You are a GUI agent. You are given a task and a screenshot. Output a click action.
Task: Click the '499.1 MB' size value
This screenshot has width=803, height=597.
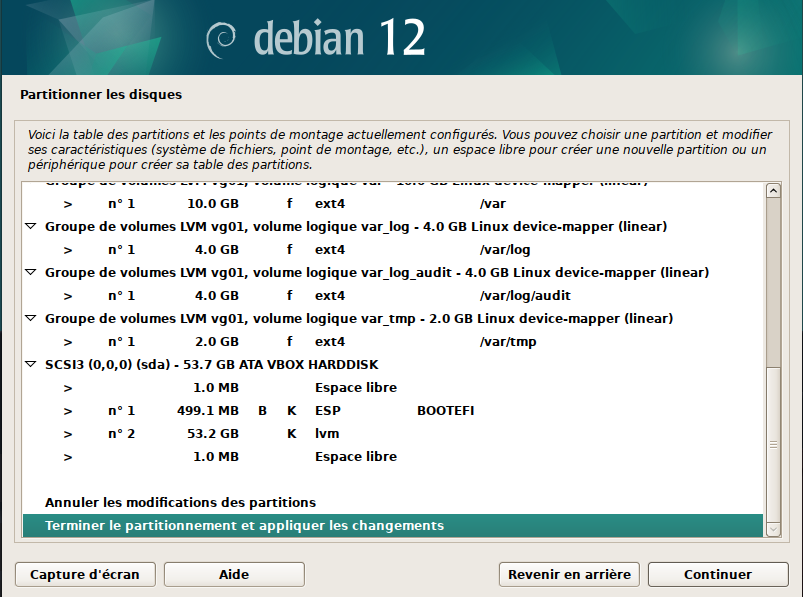tap(208, 411)
